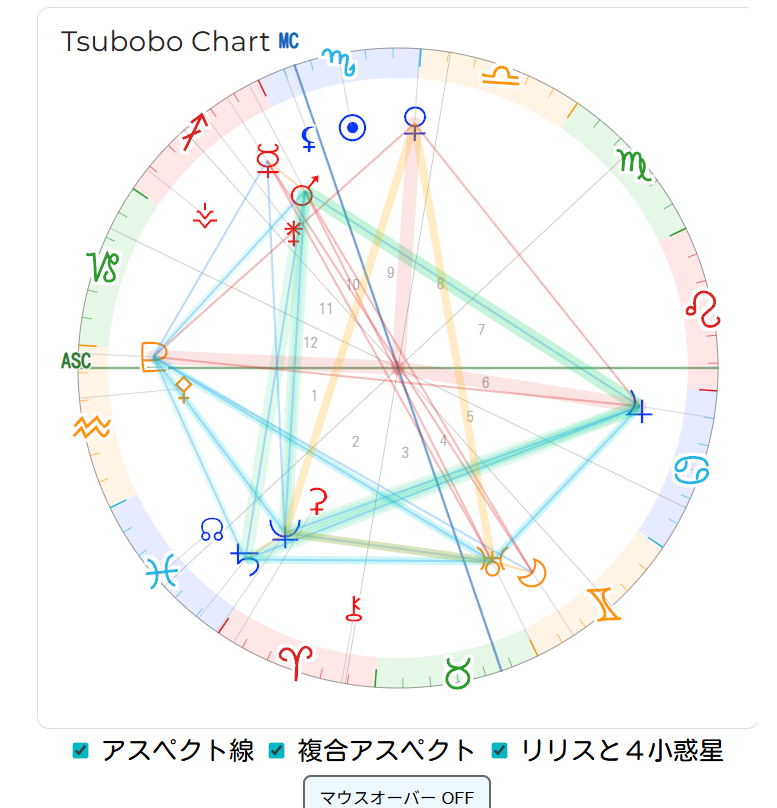This screenshot has width=777, height=808.
Task: Click the ASC label on the left
Action: tap(75, 361)
